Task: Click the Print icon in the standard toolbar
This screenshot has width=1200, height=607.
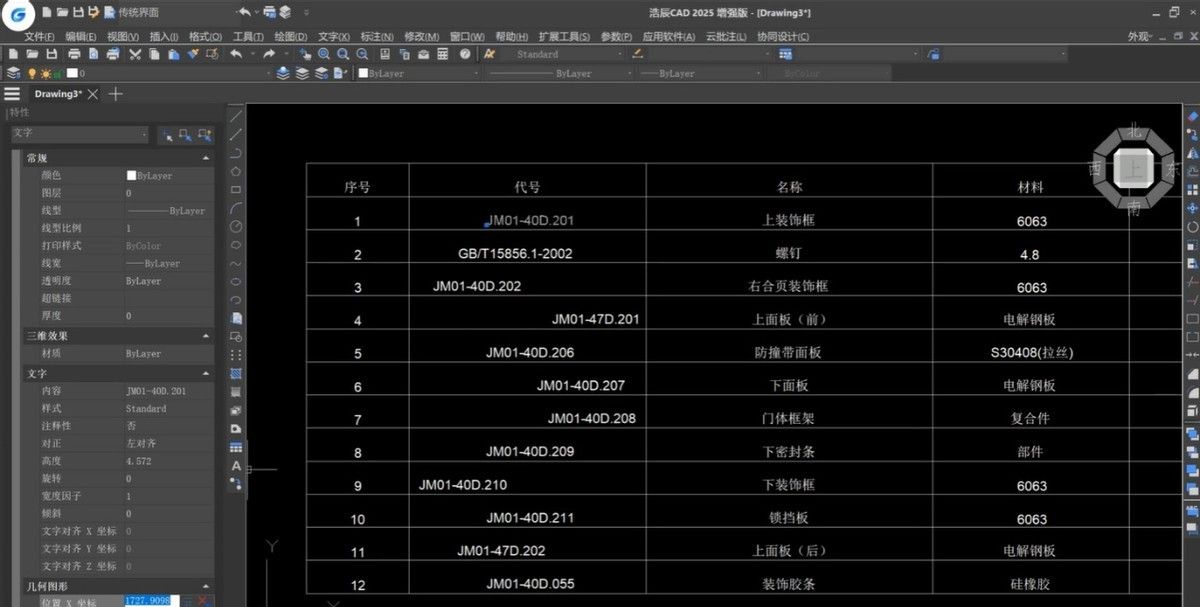Action: point(75,55)
